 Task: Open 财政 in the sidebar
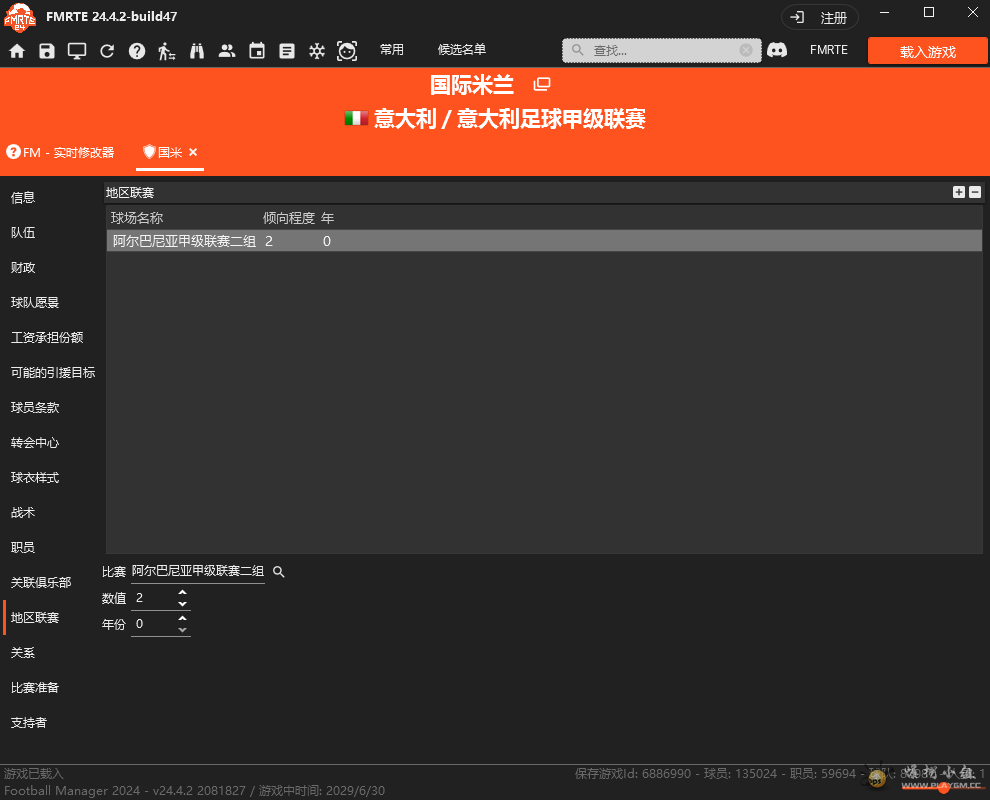coord(23,268)
